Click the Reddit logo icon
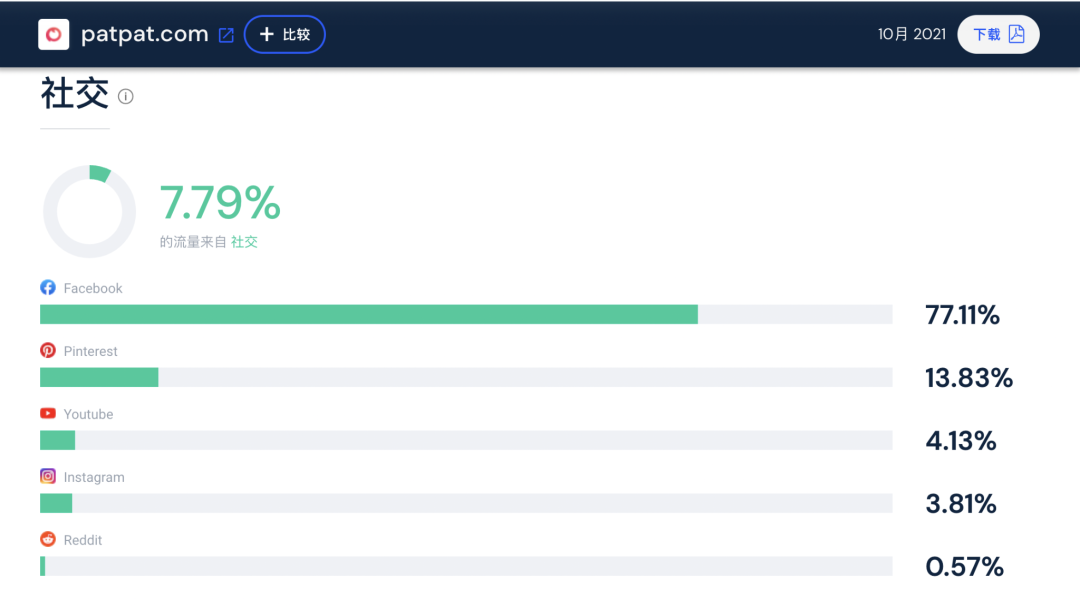The width and height of the screenshot is (1080, 608). (x=48, y=540)
